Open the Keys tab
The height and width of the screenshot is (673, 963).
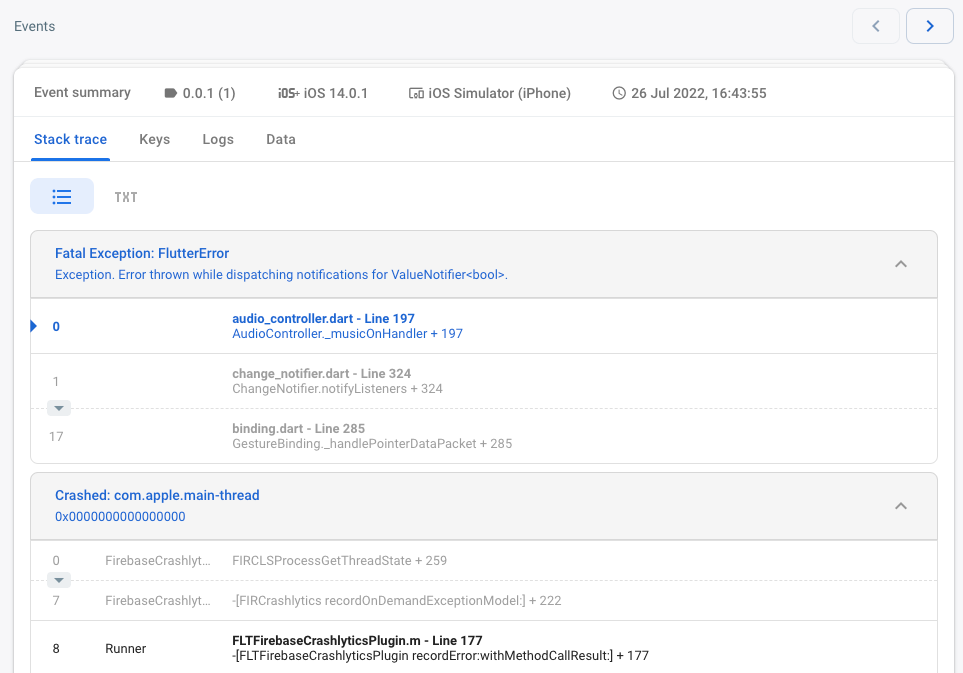click(x=154, y=139)
